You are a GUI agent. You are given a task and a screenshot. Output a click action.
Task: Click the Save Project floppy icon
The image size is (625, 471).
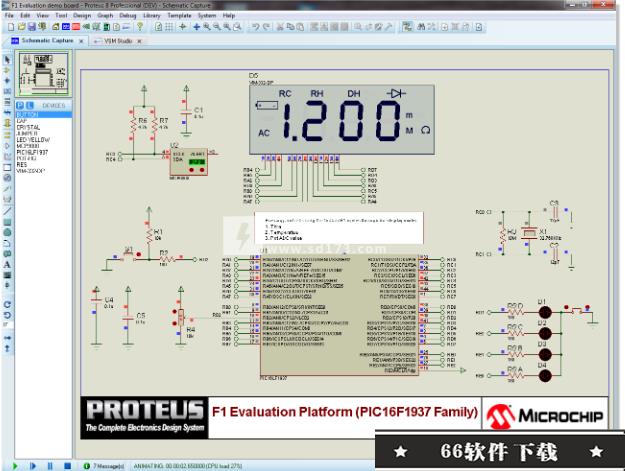[x=31, y=27]
